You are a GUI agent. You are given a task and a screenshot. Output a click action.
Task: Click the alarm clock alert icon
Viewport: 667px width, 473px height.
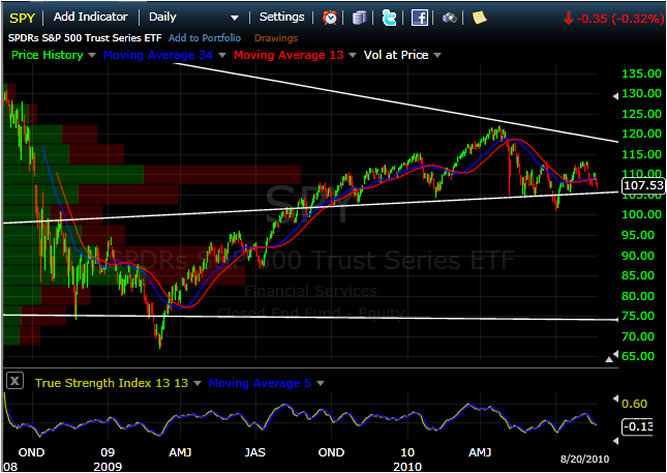[330, 17]
